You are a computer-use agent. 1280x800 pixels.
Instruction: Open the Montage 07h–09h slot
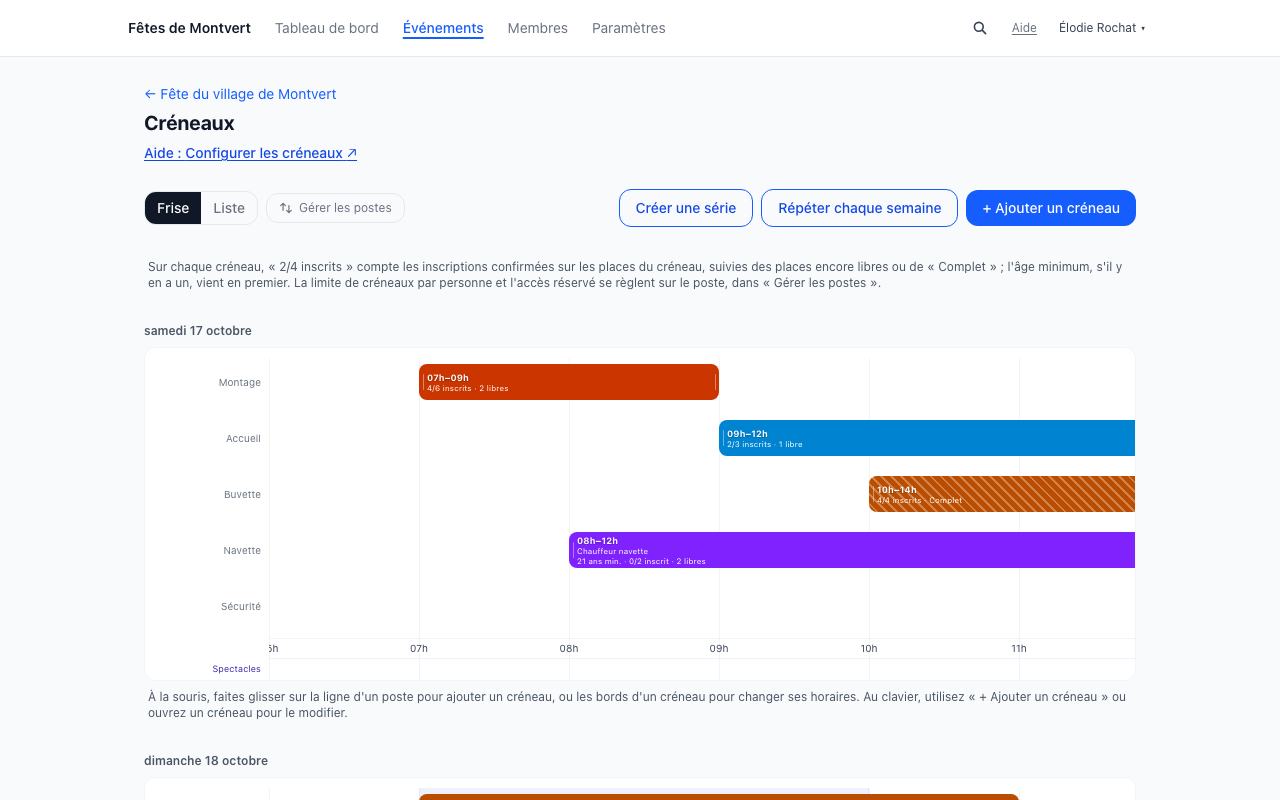coord(569,382)
